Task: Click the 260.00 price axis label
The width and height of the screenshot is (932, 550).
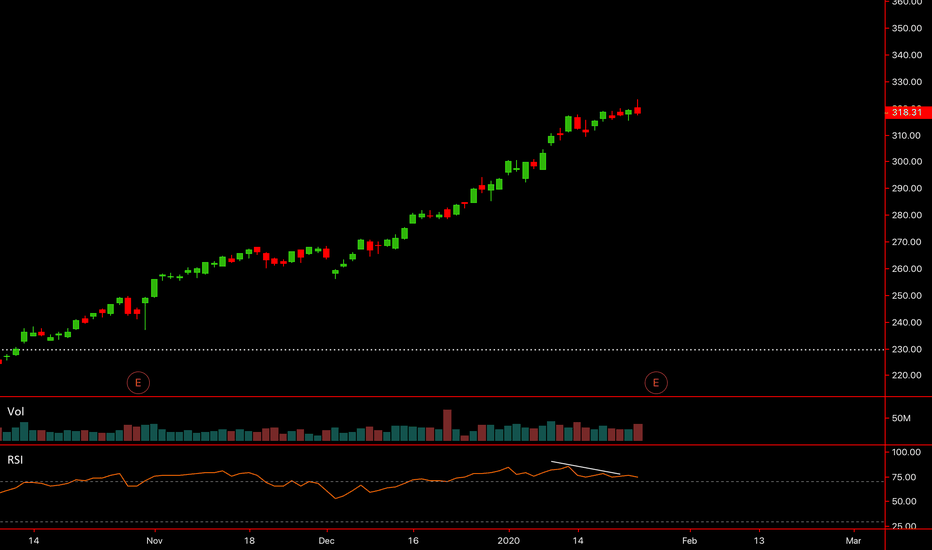Action: click(906, 269)
